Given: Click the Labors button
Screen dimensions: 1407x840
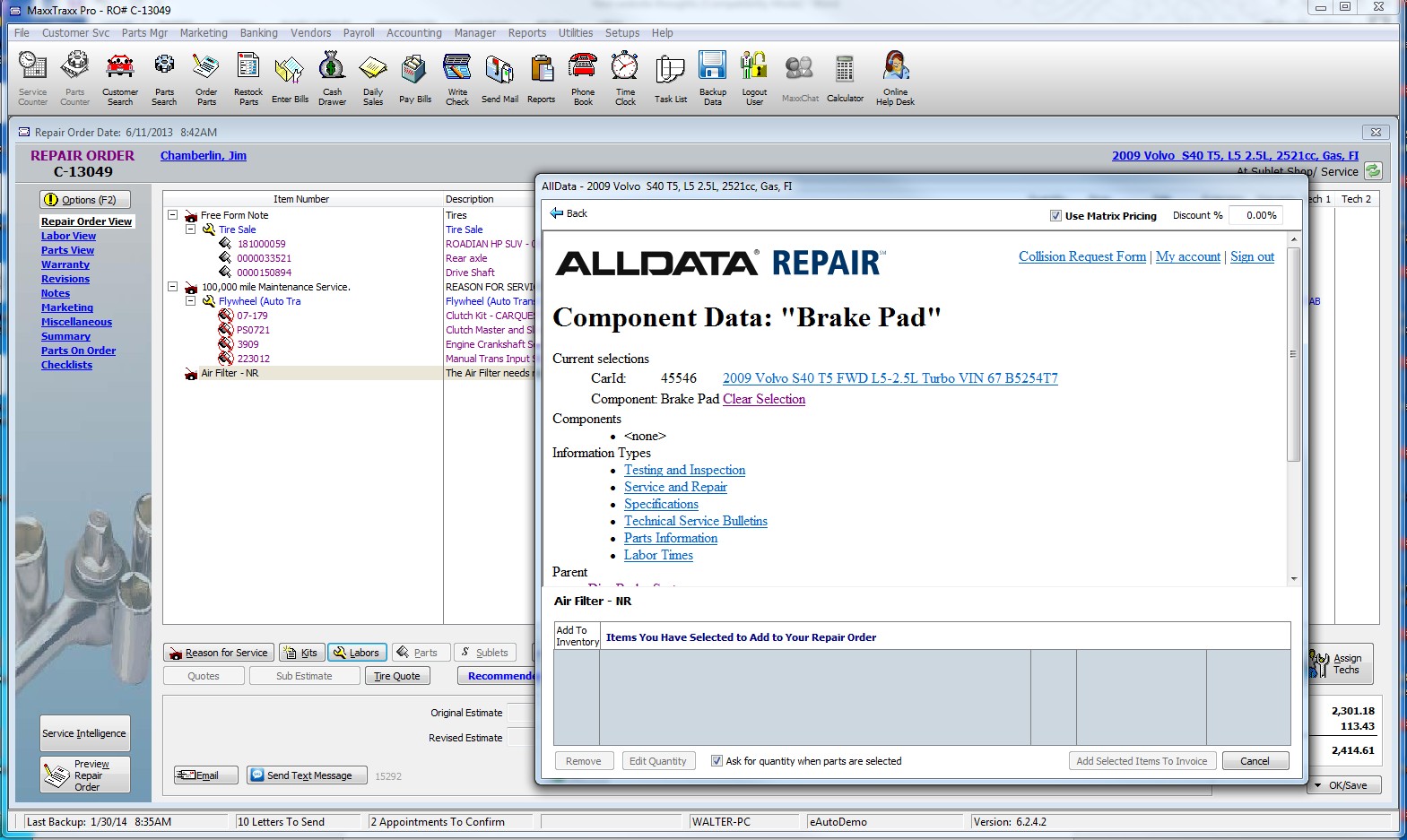Looking at the screenshot, I should coord(357,653).
